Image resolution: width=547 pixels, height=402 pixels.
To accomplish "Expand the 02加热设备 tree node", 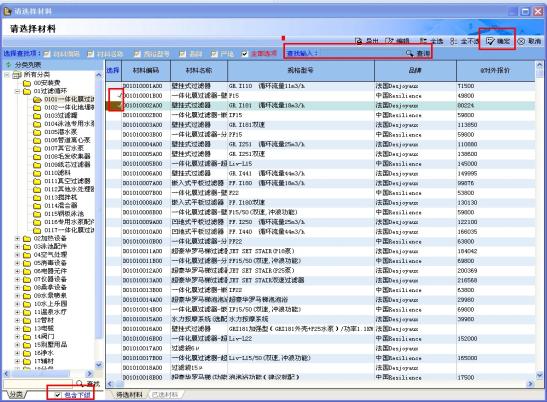I will pos(17,238).
